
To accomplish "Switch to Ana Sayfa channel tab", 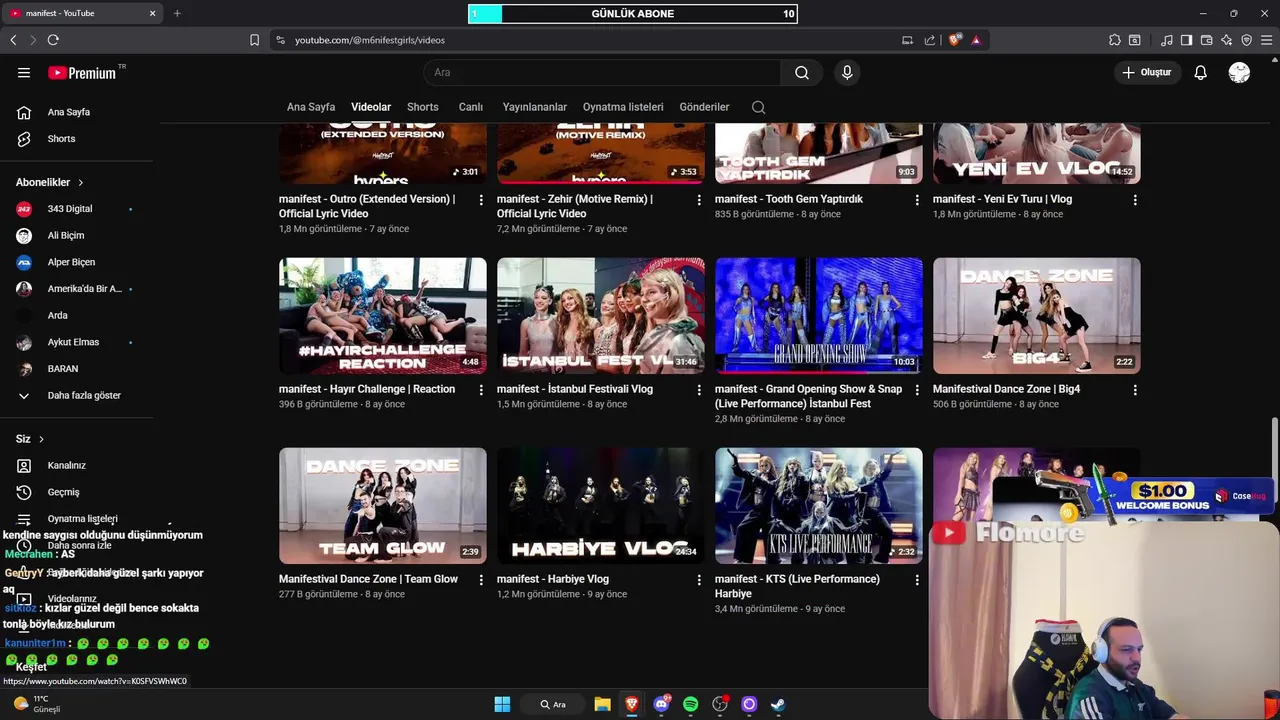I will 311,107.
